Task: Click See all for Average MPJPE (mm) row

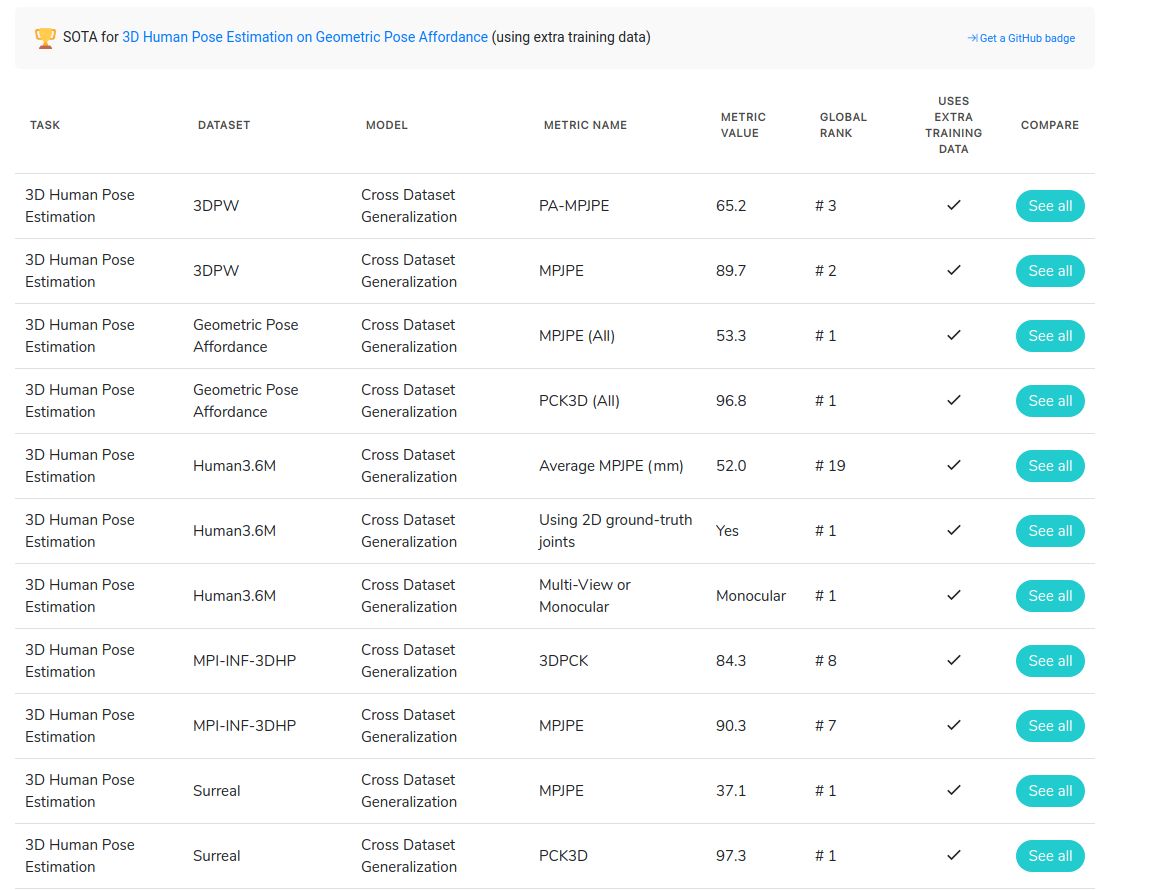Action: [x=1049, y=466]
